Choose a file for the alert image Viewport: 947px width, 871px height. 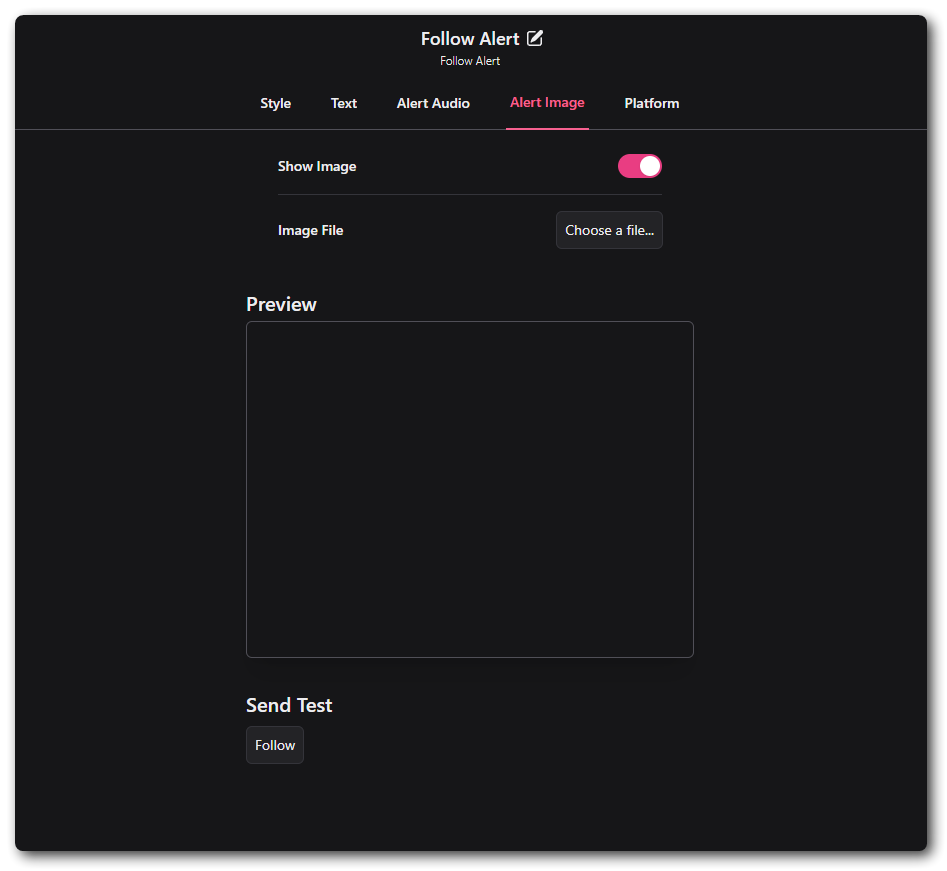coord(609,230)
